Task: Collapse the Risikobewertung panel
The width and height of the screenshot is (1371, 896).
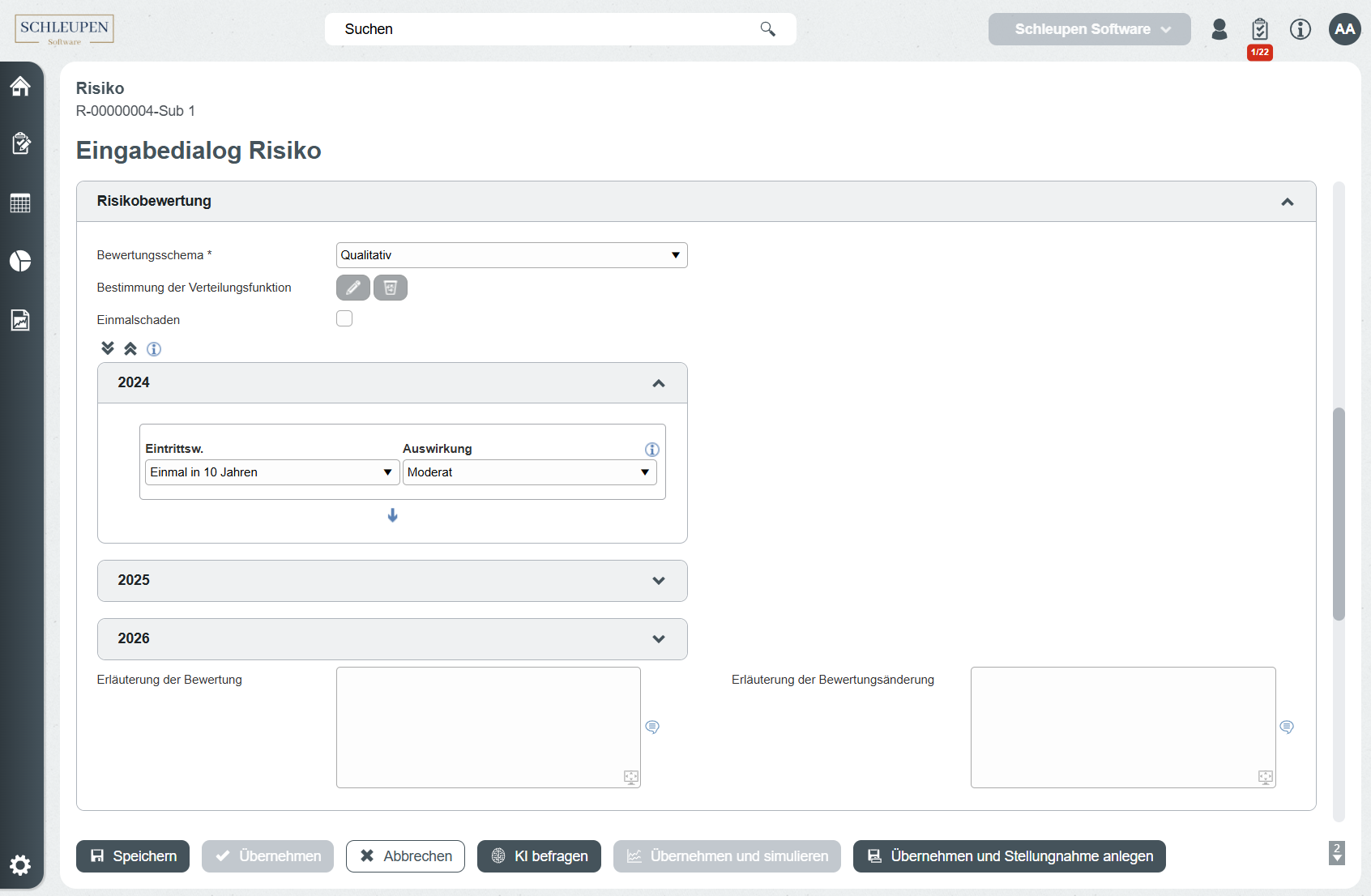Action: (1287, 202)
